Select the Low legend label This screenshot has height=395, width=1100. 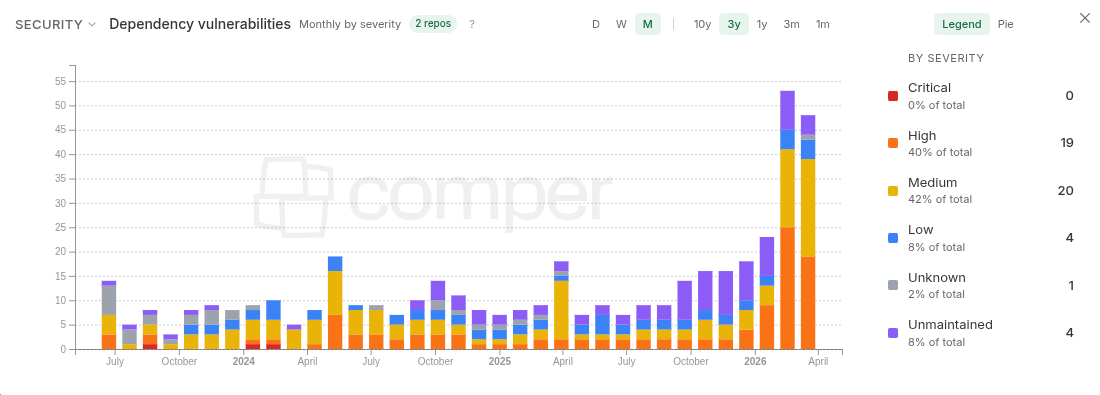920,229
